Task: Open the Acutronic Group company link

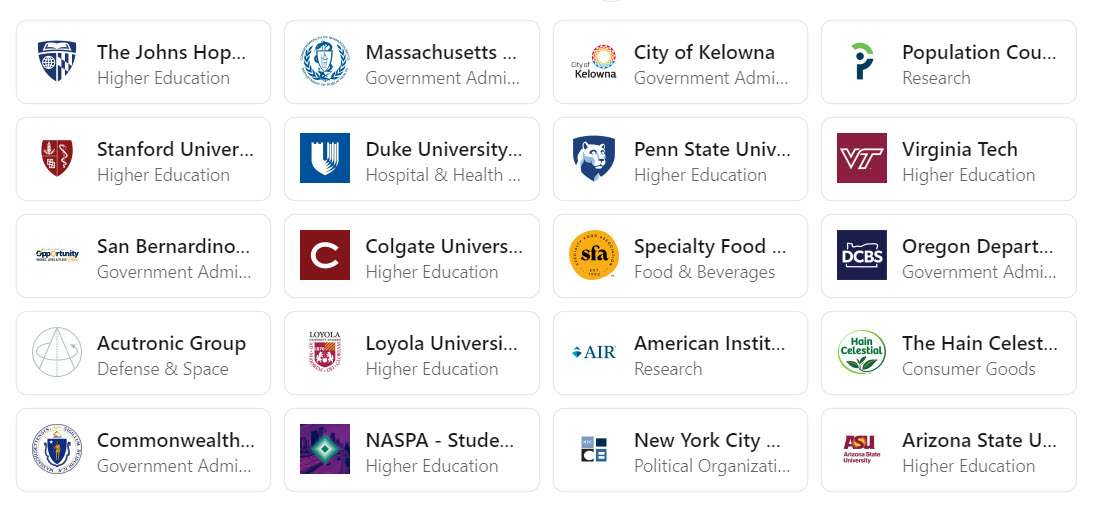Action: pos(171,343)
